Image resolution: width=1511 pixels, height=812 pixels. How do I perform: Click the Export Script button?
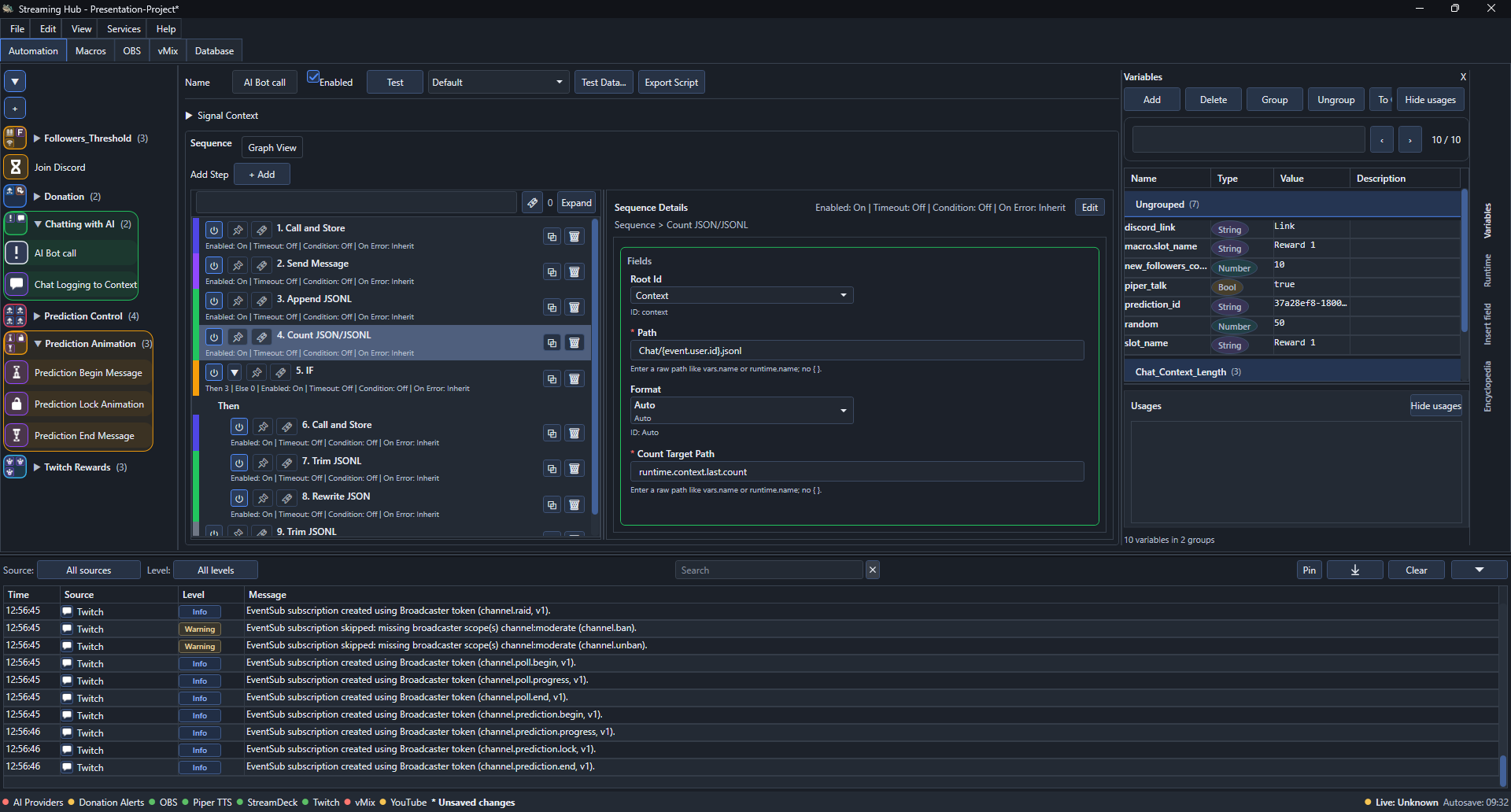coord(671,83)
